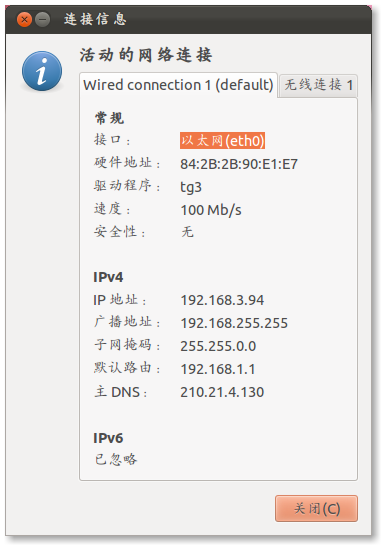This screenshot has height=545, width=381.
Task: Click the 关闭(C) button
Action: pyautogui.click(x=316, y=509)
